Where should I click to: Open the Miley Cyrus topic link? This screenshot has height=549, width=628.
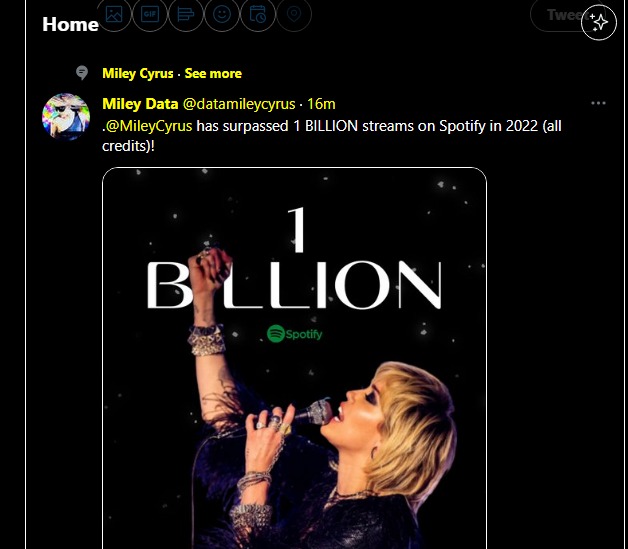pos(138,73)
